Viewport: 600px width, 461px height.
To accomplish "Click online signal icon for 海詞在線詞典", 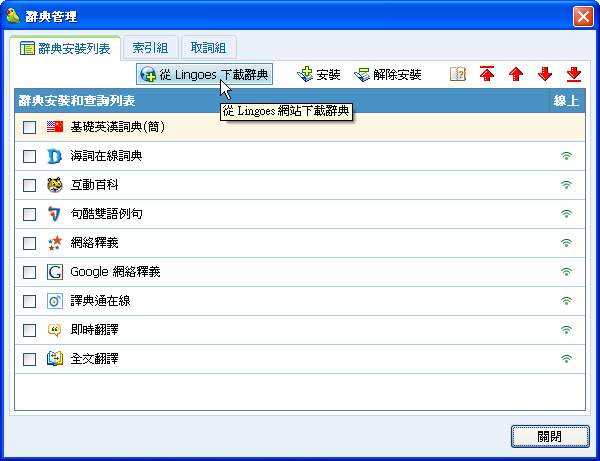I will coord(566,156).
